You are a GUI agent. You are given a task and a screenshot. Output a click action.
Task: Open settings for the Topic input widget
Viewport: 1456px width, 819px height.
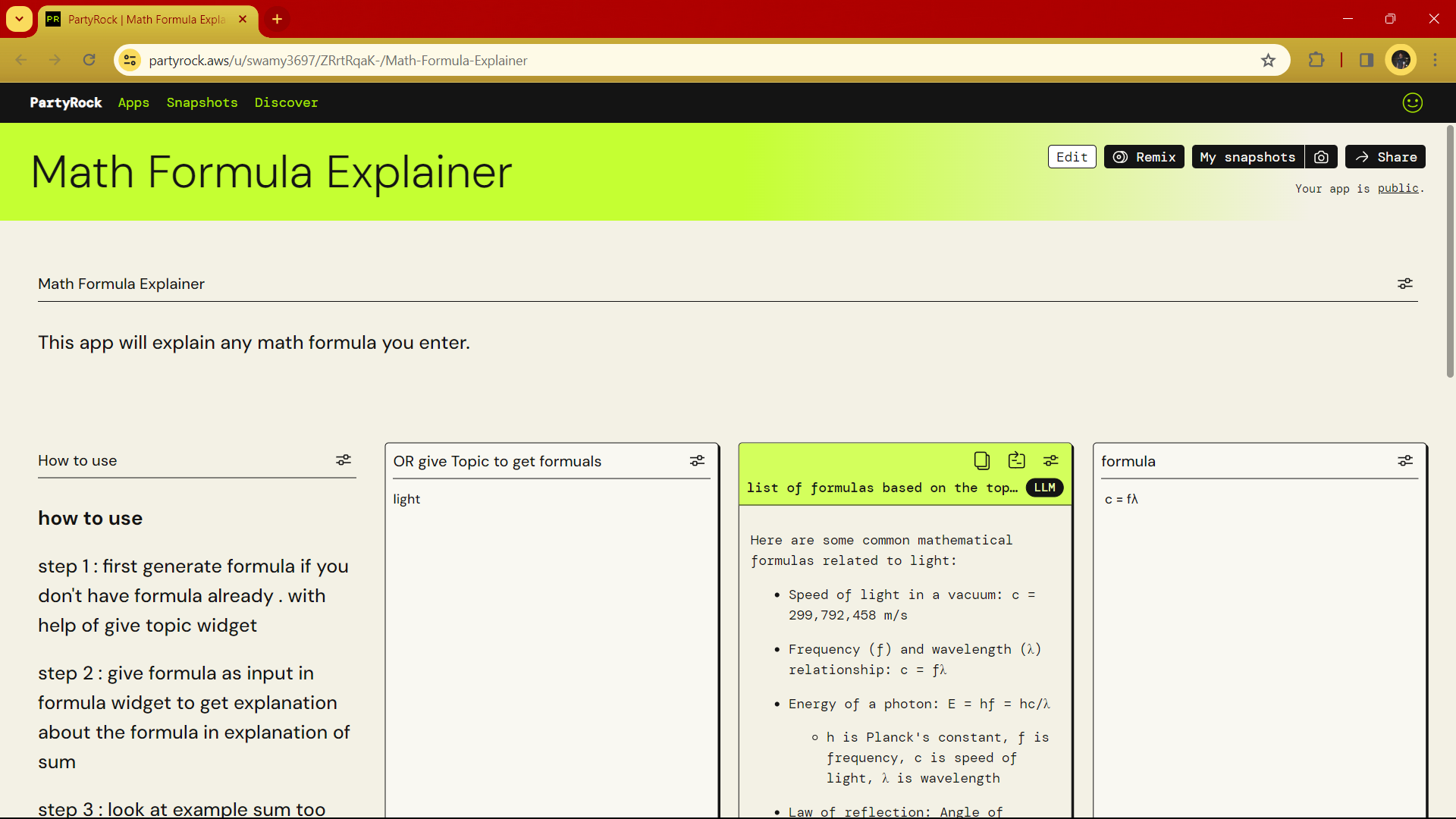pyautogui.click(x=697, y=460)
